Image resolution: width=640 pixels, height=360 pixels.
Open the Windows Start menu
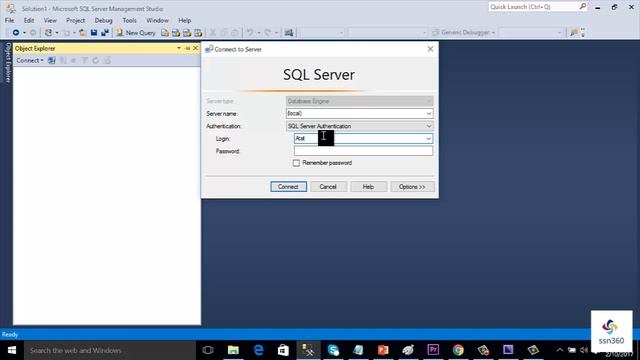tap(12, 350)
